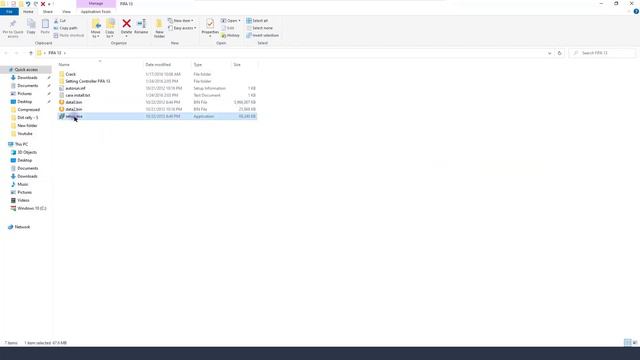Click the FIFA 13 breadcrumb in address bar
Image resolution: width=640 pixels, height=360 pixels.
click(55, 53)
